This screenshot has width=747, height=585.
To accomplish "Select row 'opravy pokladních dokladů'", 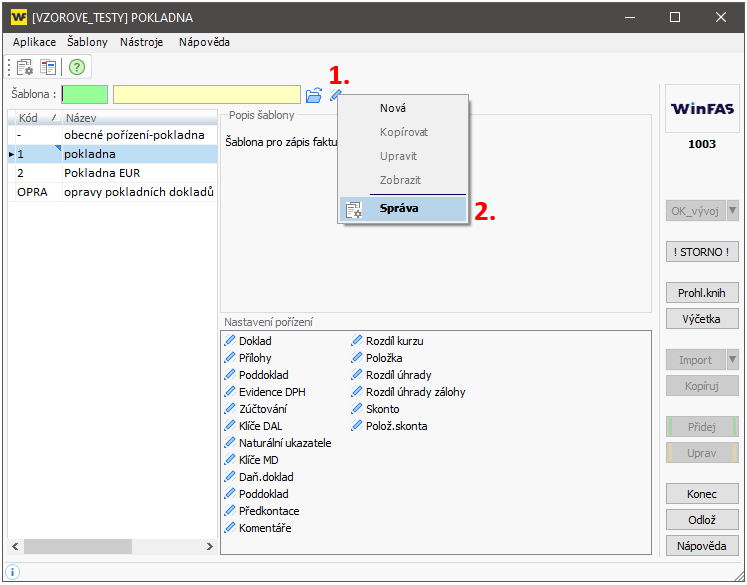I will click(x=113, y=192).
